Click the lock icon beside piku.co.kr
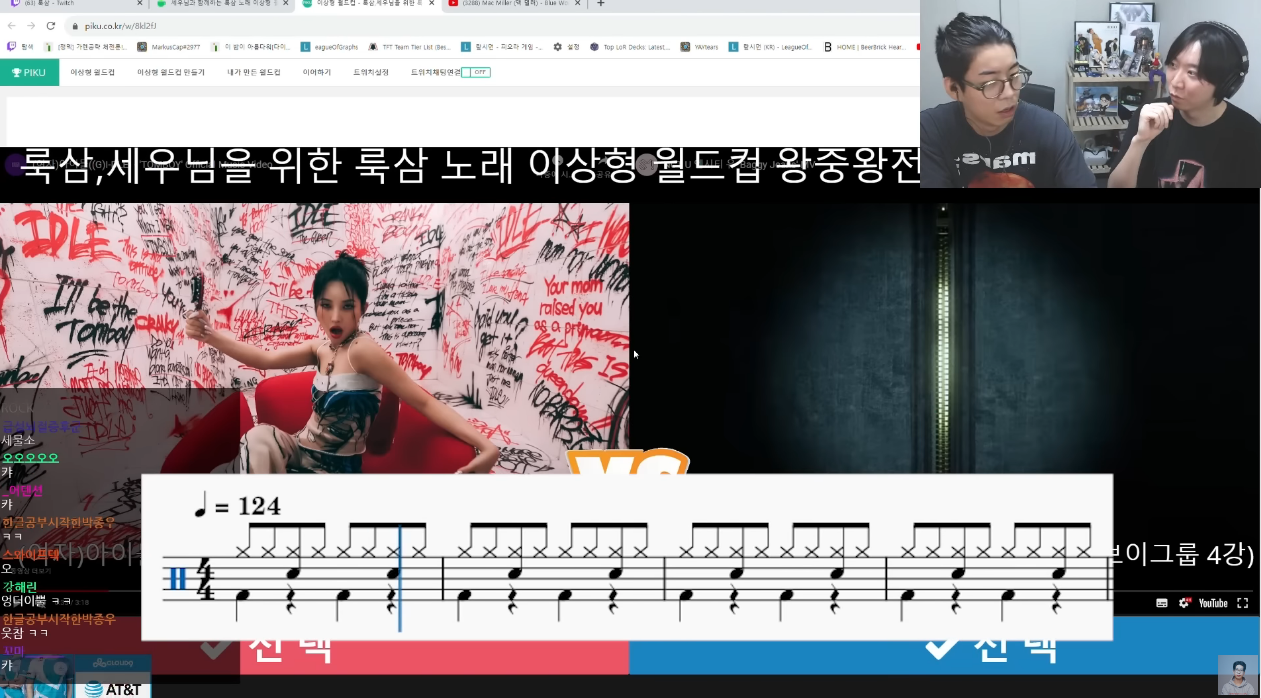This screenshot has width=1261, height=698. click(x=74, y=26)
